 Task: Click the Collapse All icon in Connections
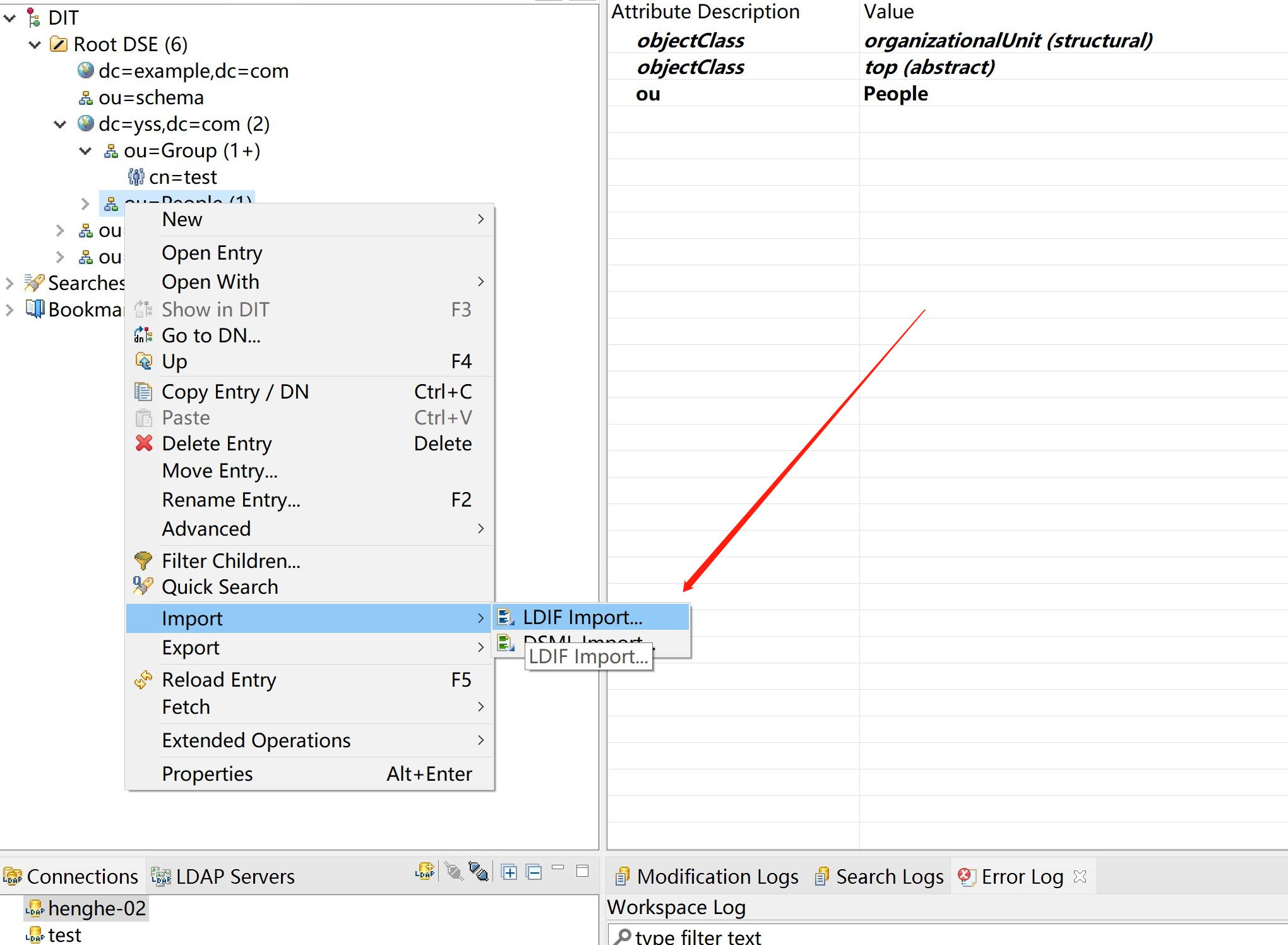pyautogui.click(x=534, y=872)
